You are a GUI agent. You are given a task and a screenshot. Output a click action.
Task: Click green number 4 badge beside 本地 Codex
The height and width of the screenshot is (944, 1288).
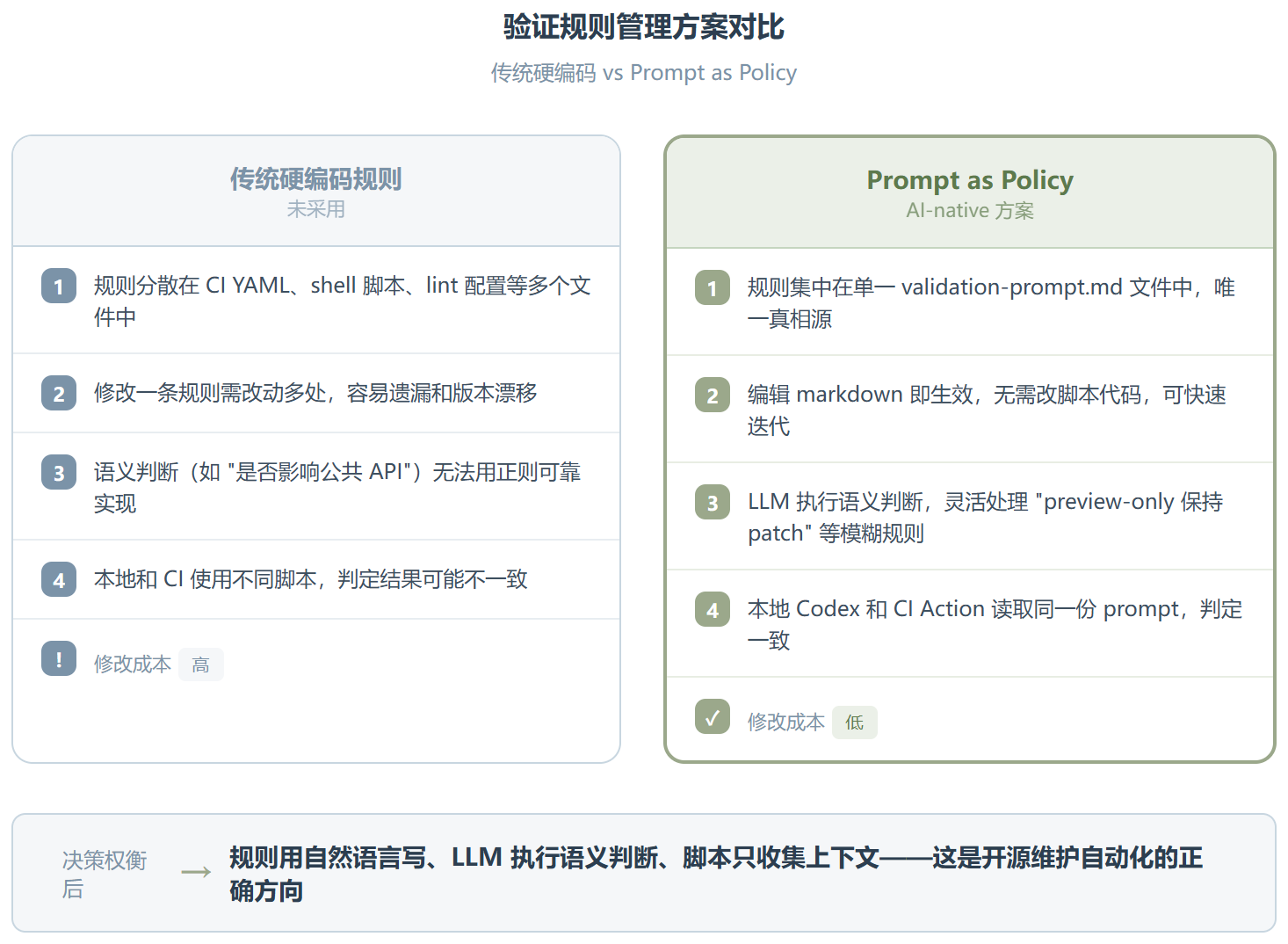(713, 609)
